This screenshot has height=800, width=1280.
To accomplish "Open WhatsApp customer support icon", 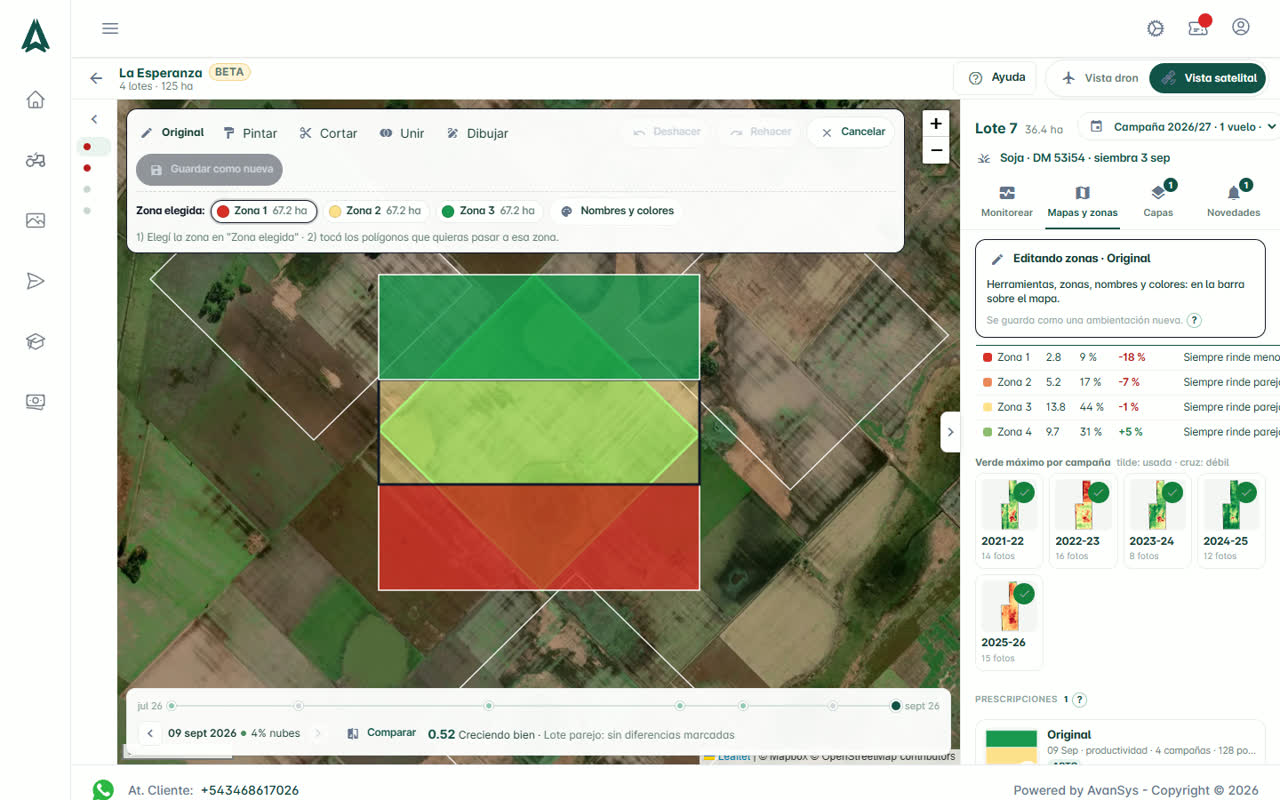I will click(x=103, y=790).
